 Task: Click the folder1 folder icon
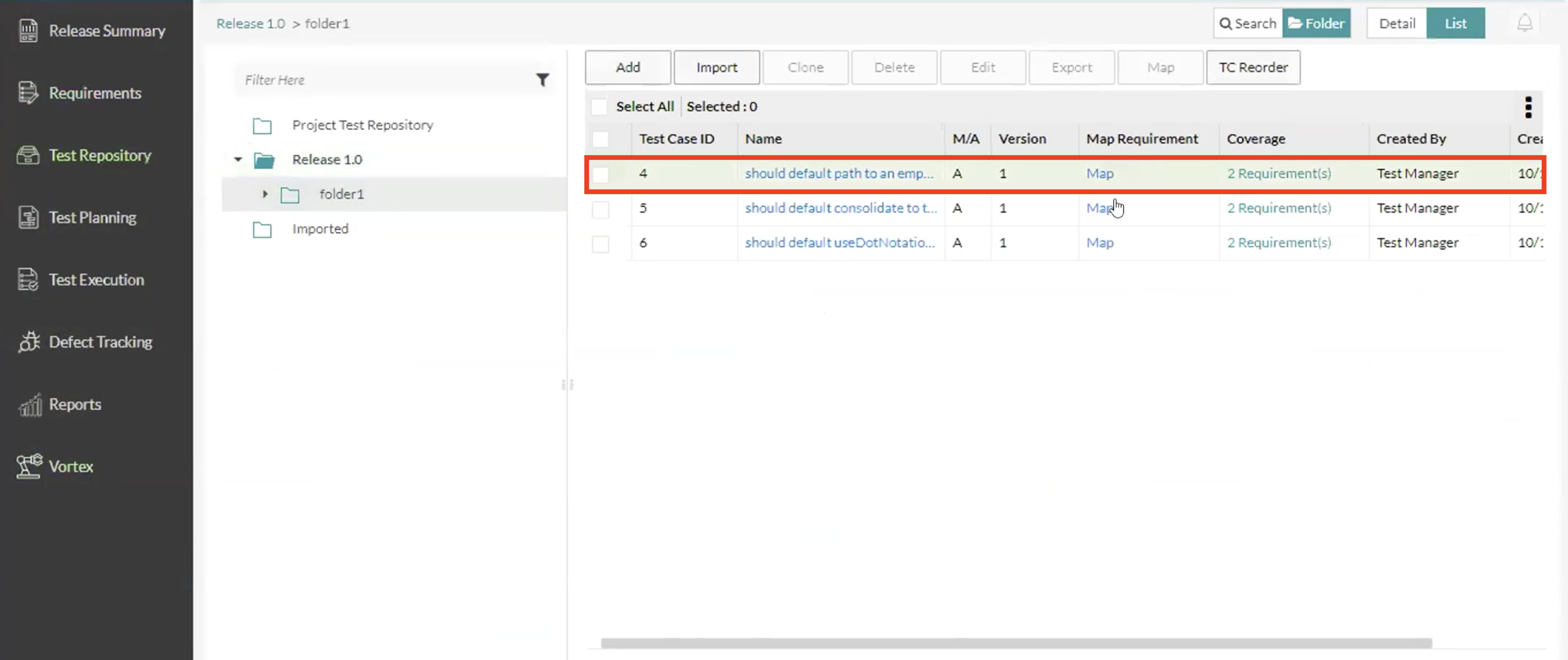click(290, 195)
